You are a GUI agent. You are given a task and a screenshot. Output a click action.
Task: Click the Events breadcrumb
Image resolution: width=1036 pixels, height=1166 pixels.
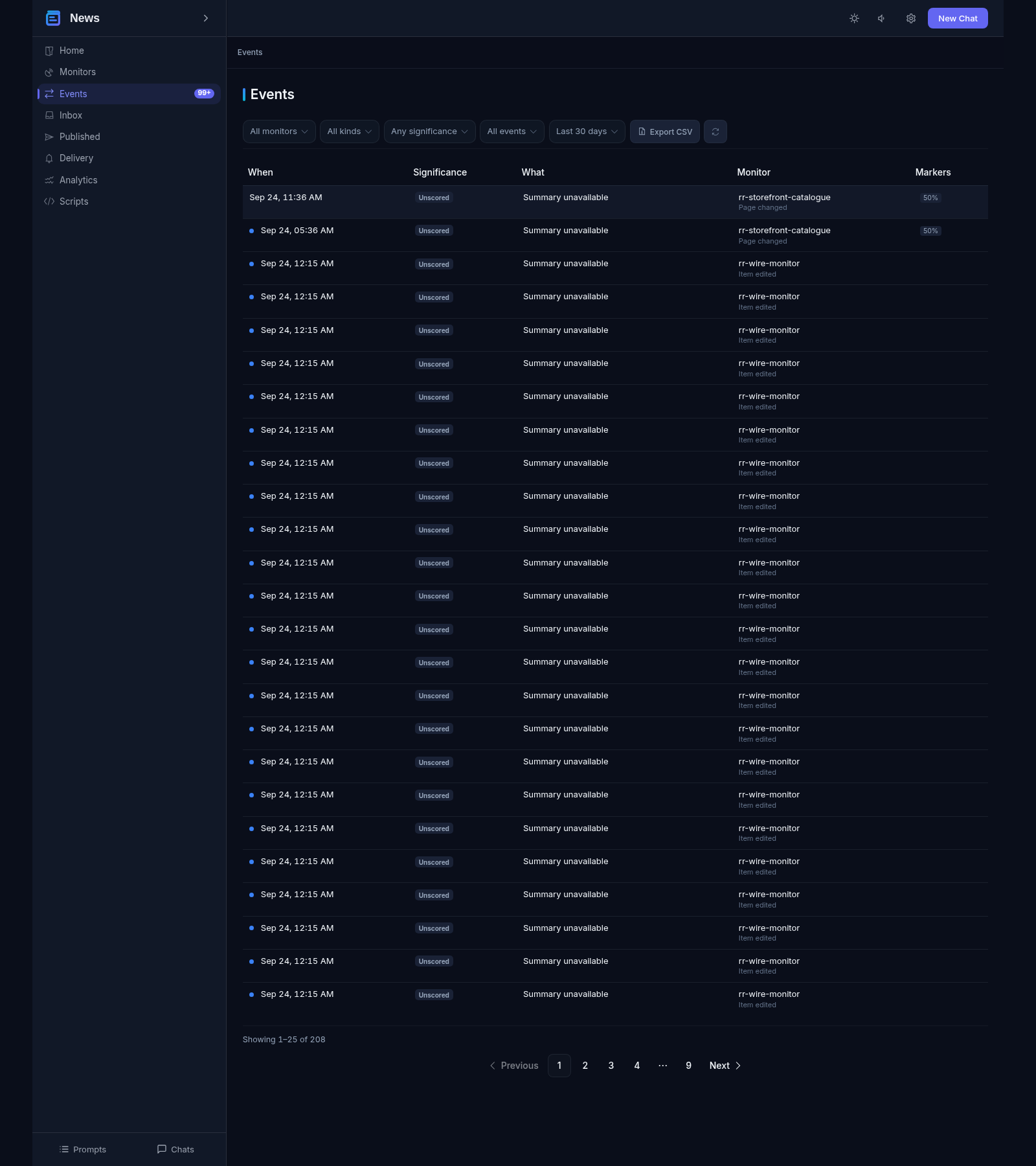pos(250,52)
